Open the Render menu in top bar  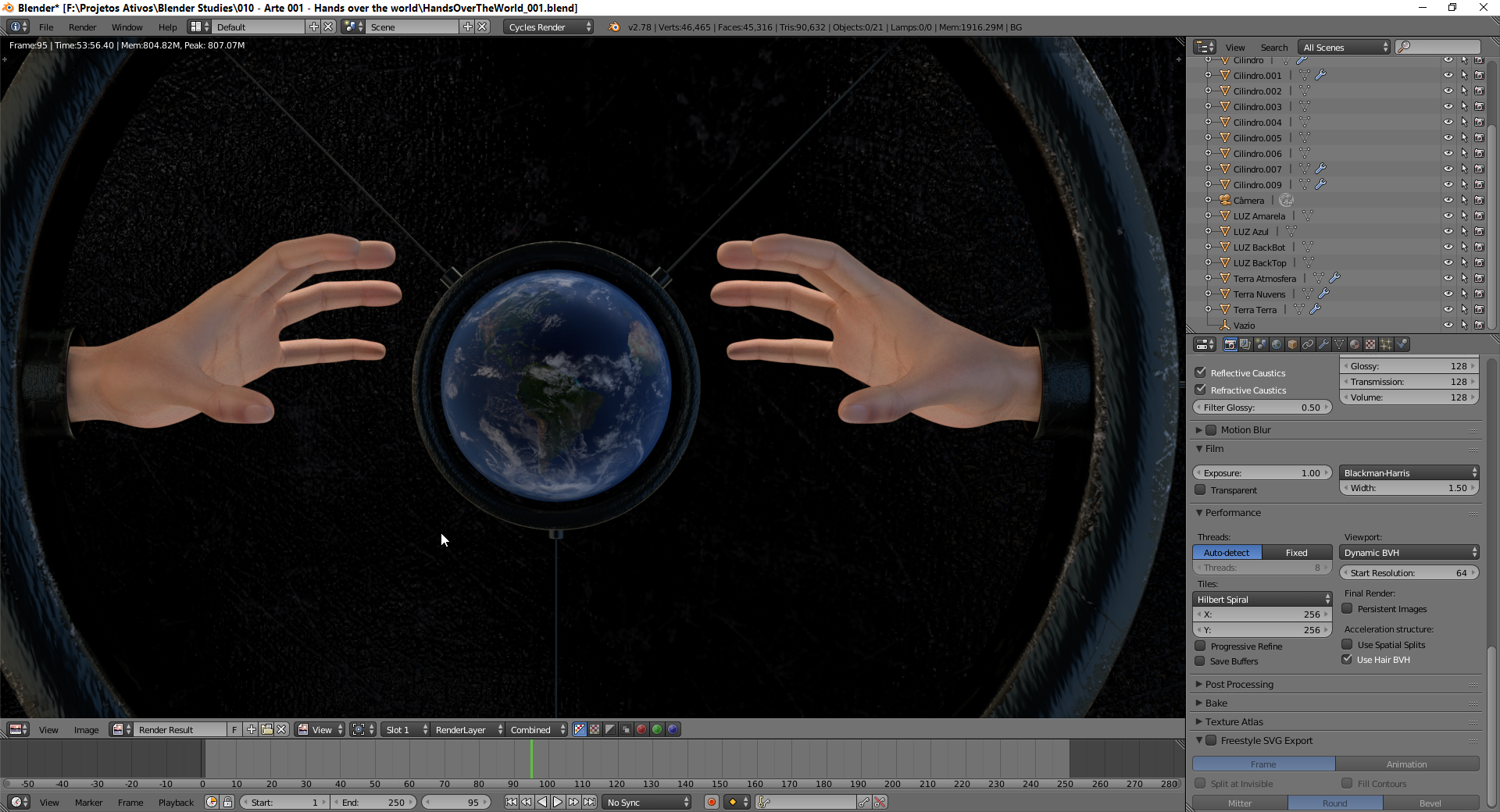coord(82,27)
